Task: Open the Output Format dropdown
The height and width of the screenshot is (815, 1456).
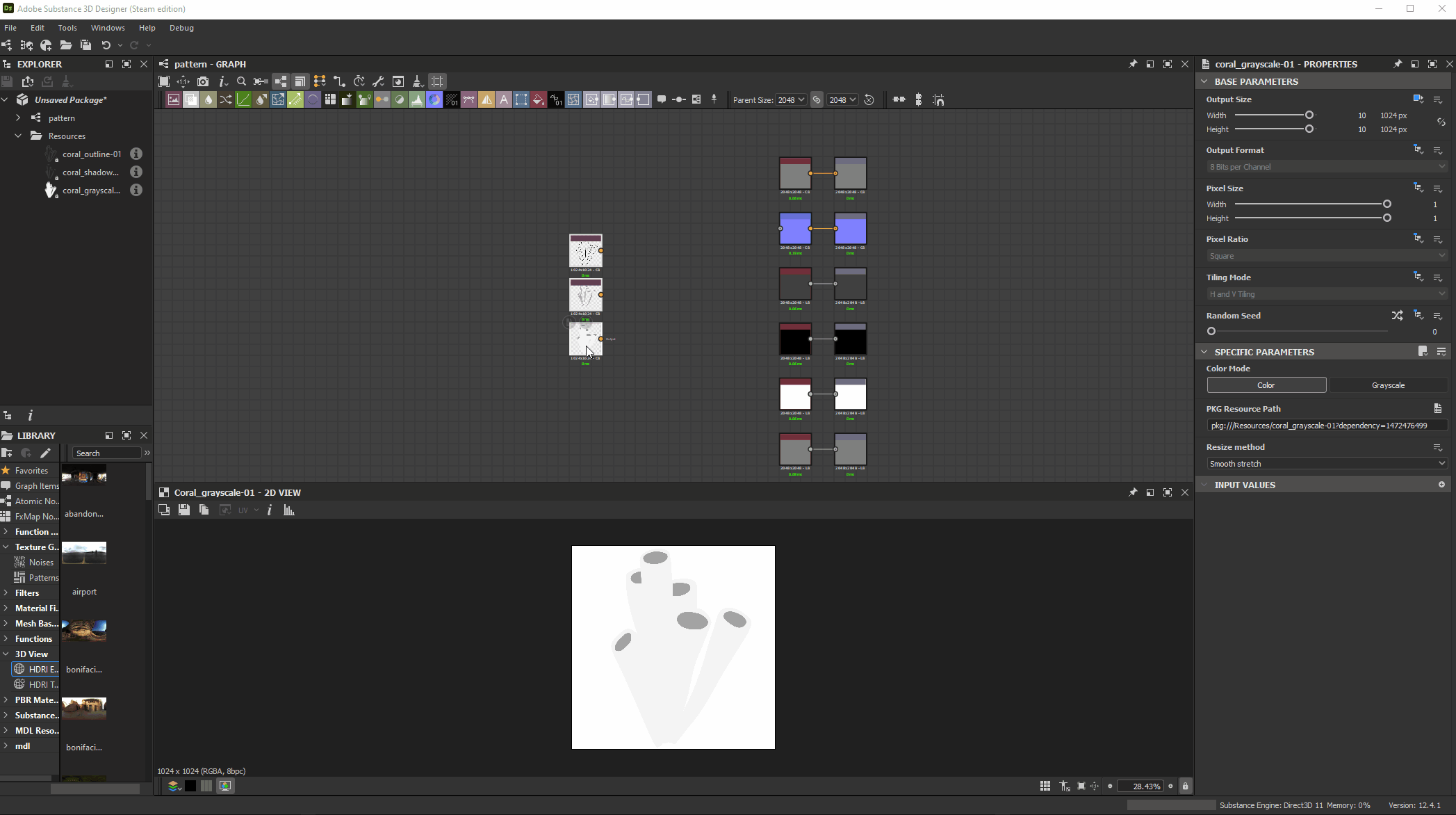Action: tap(1324, 166)
